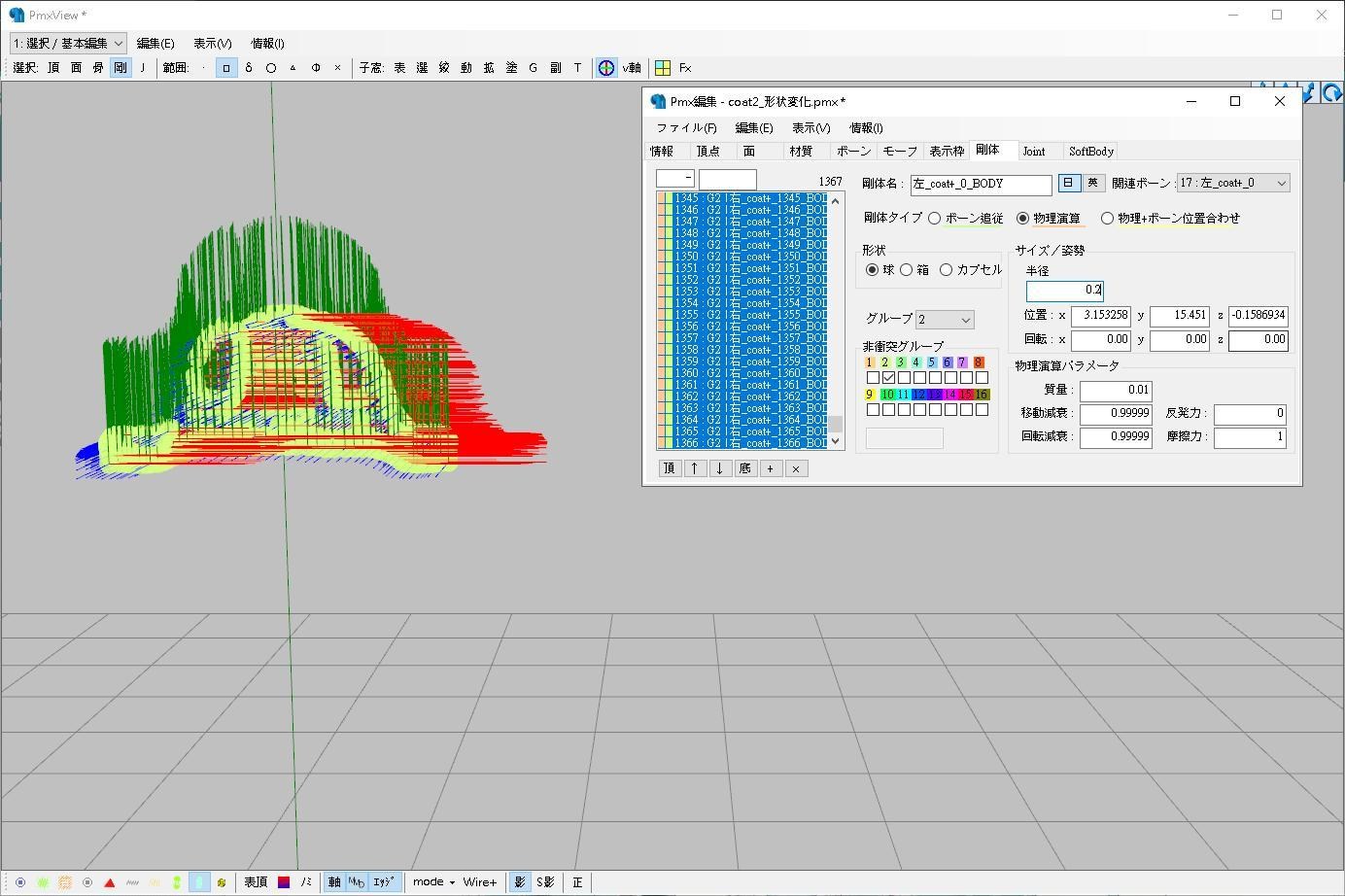
Task: Select joint (J) selection mode in toolbar
Action: tap(143, 68)
